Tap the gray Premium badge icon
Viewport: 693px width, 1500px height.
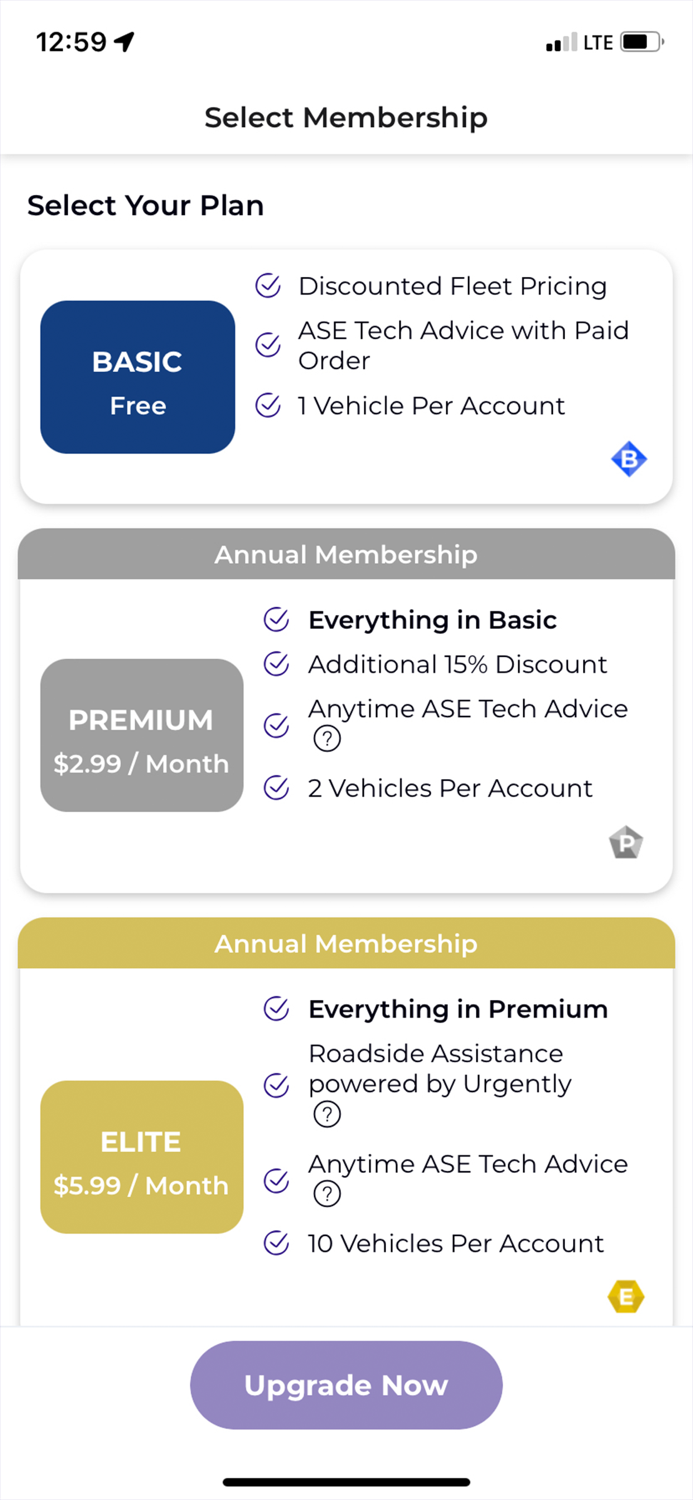click(626, 843)
